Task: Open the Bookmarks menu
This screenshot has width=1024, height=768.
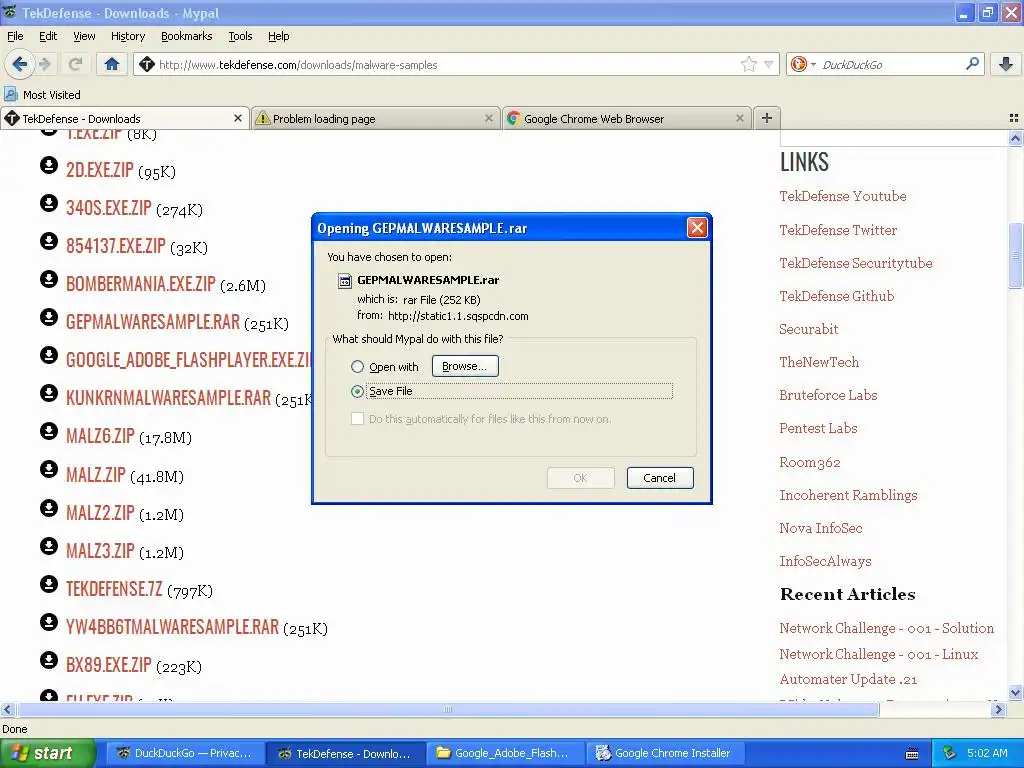Action: pyautogui.click(x=187, y=36)
